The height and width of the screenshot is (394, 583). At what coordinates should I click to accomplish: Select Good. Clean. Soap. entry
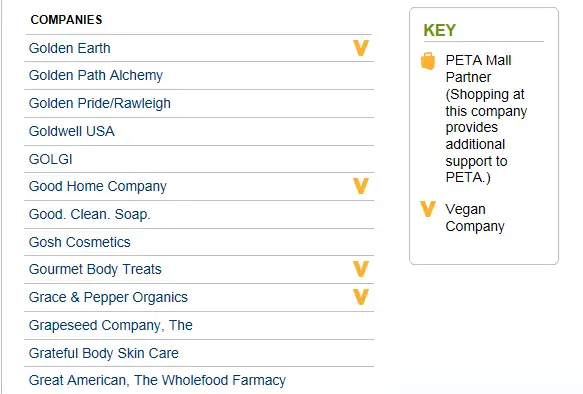[90, 214]
